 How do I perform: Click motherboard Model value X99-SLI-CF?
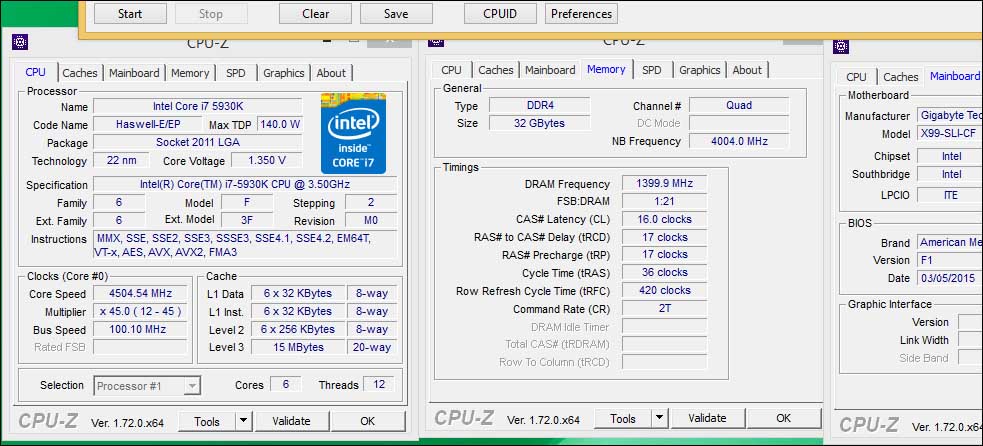pos(950,134)
